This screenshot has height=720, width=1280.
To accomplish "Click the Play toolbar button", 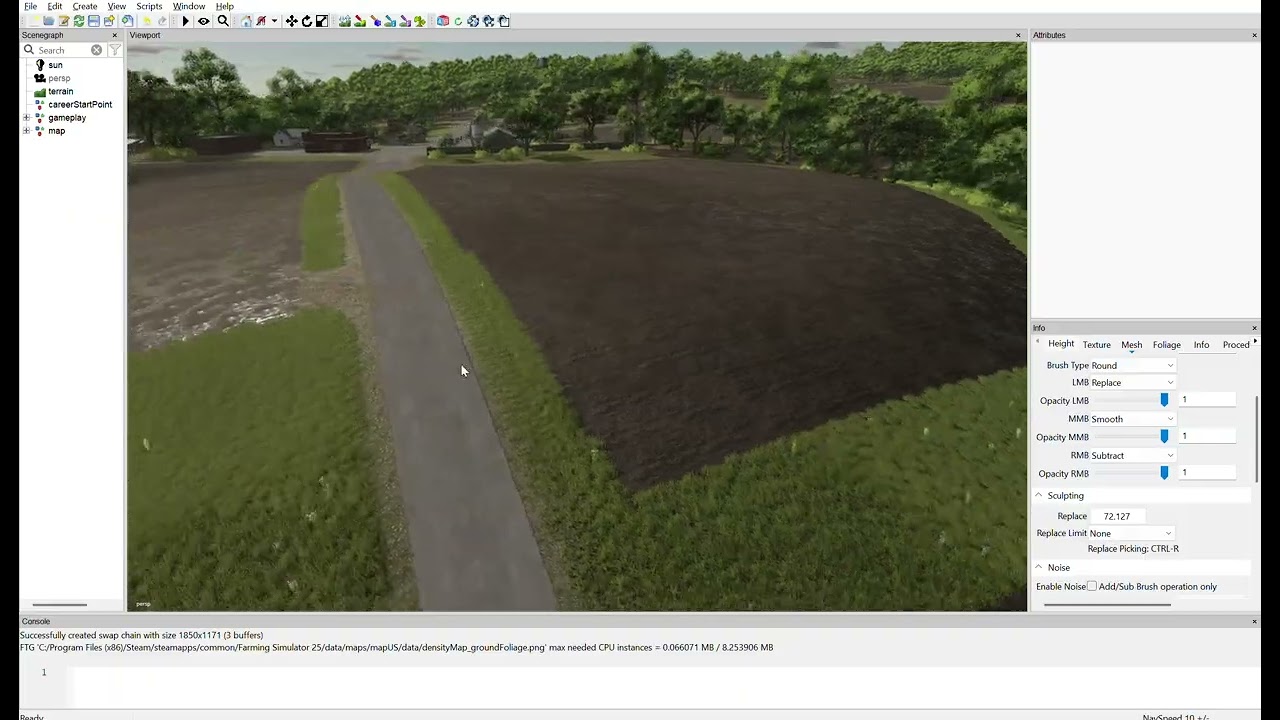I will pyautogui.click(x=186, y=21).
